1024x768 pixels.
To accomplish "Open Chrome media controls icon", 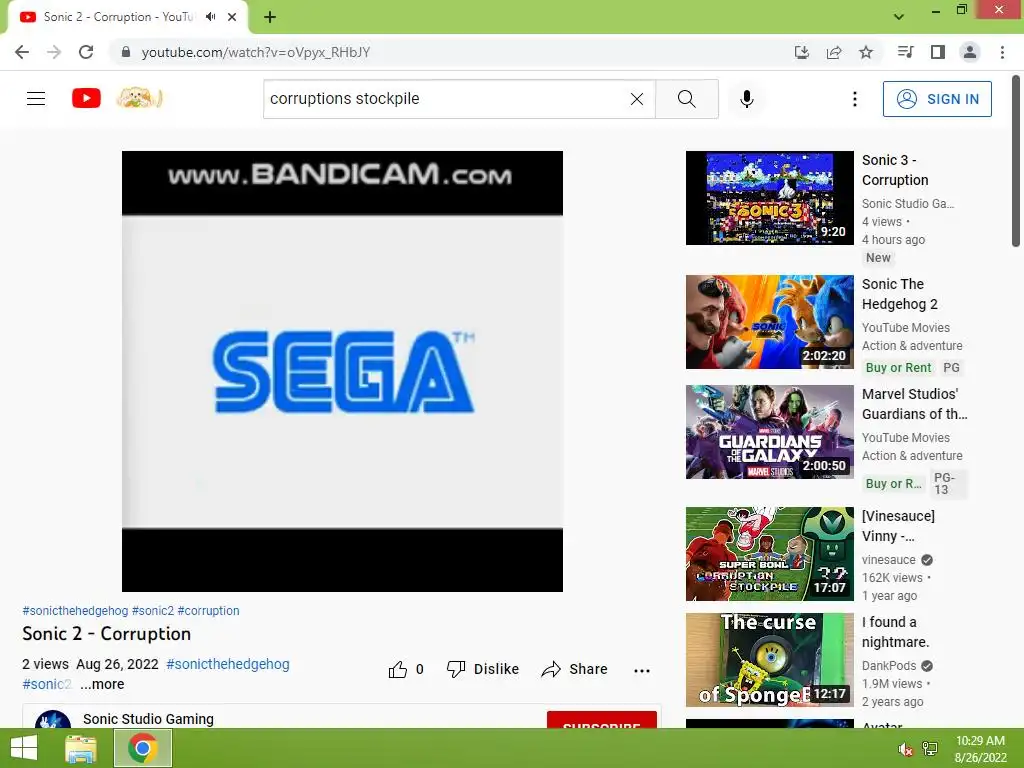I will pyautogui.click(x=906, y=52).
